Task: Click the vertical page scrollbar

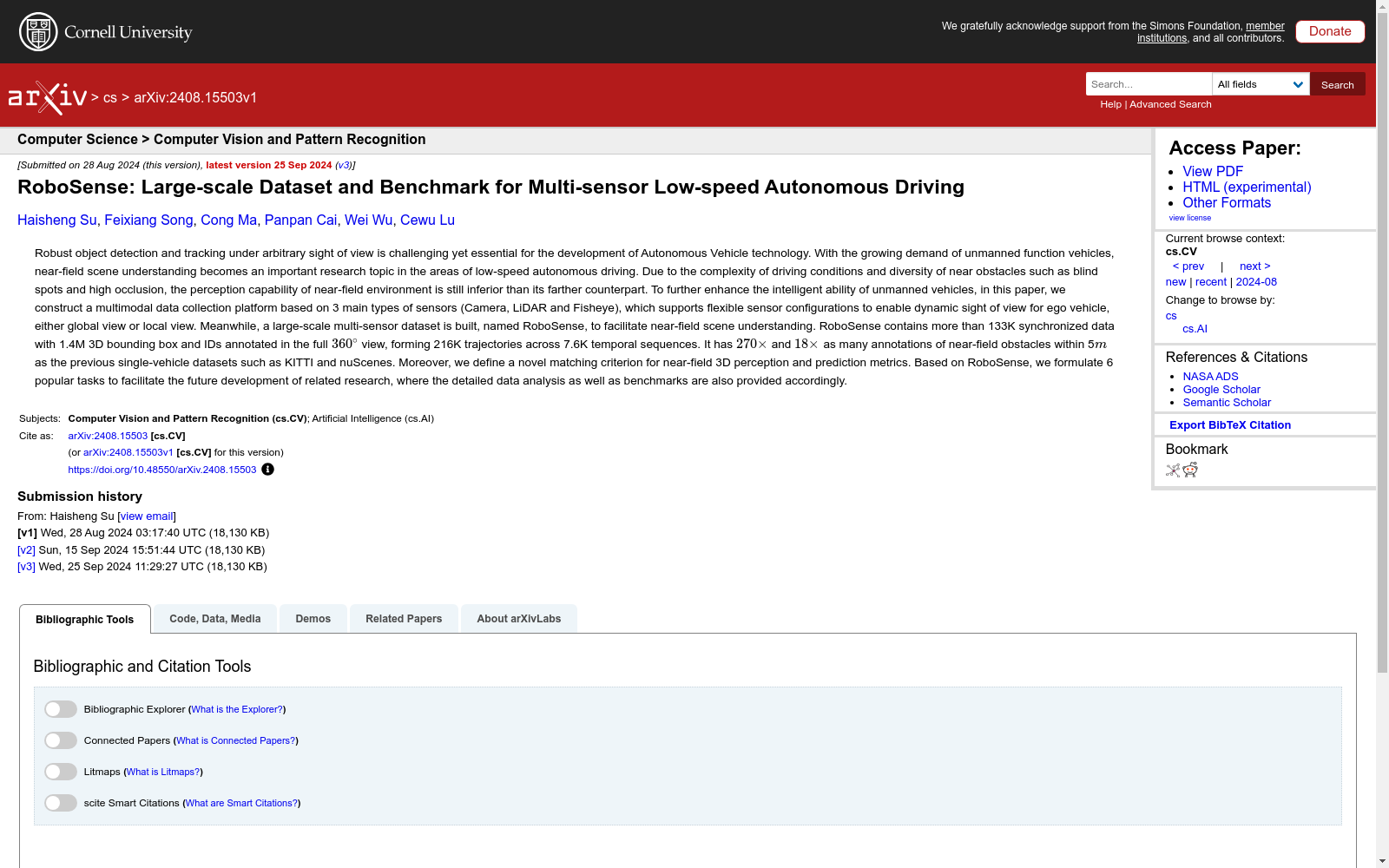Action: pos(1382,343)
